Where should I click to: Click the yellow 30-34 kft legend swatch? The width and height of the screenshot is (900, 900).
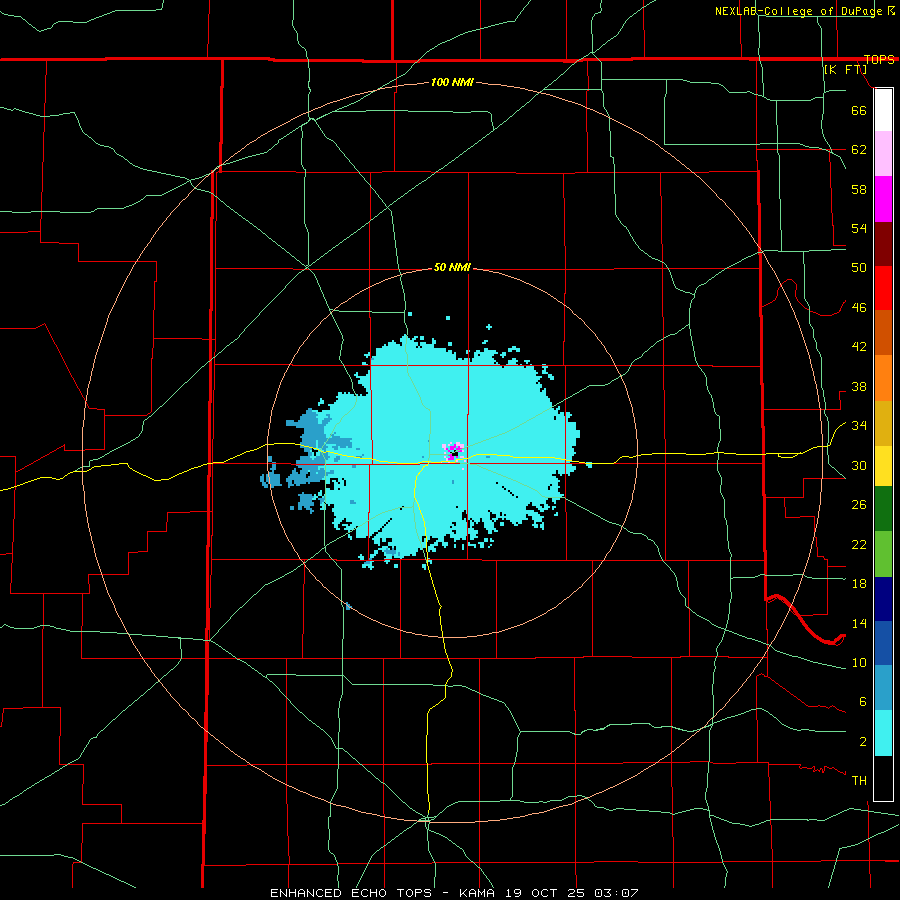[x=883, y=466]
